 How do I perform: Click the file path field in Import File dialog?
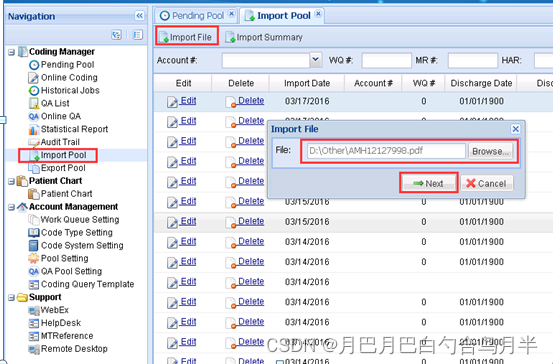pos(386,151)
